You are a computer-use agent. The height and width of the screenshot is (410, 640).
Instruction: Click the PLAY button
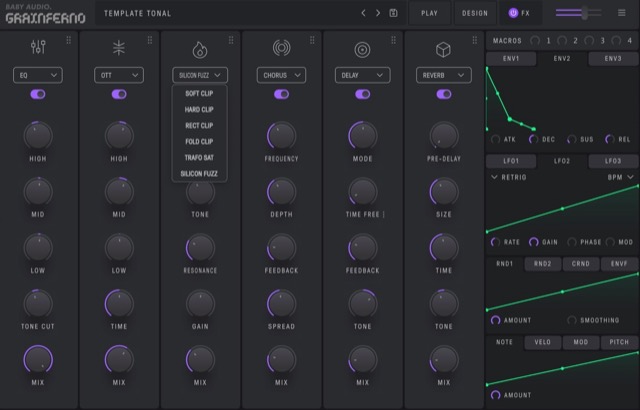click(x=429, y=13)
